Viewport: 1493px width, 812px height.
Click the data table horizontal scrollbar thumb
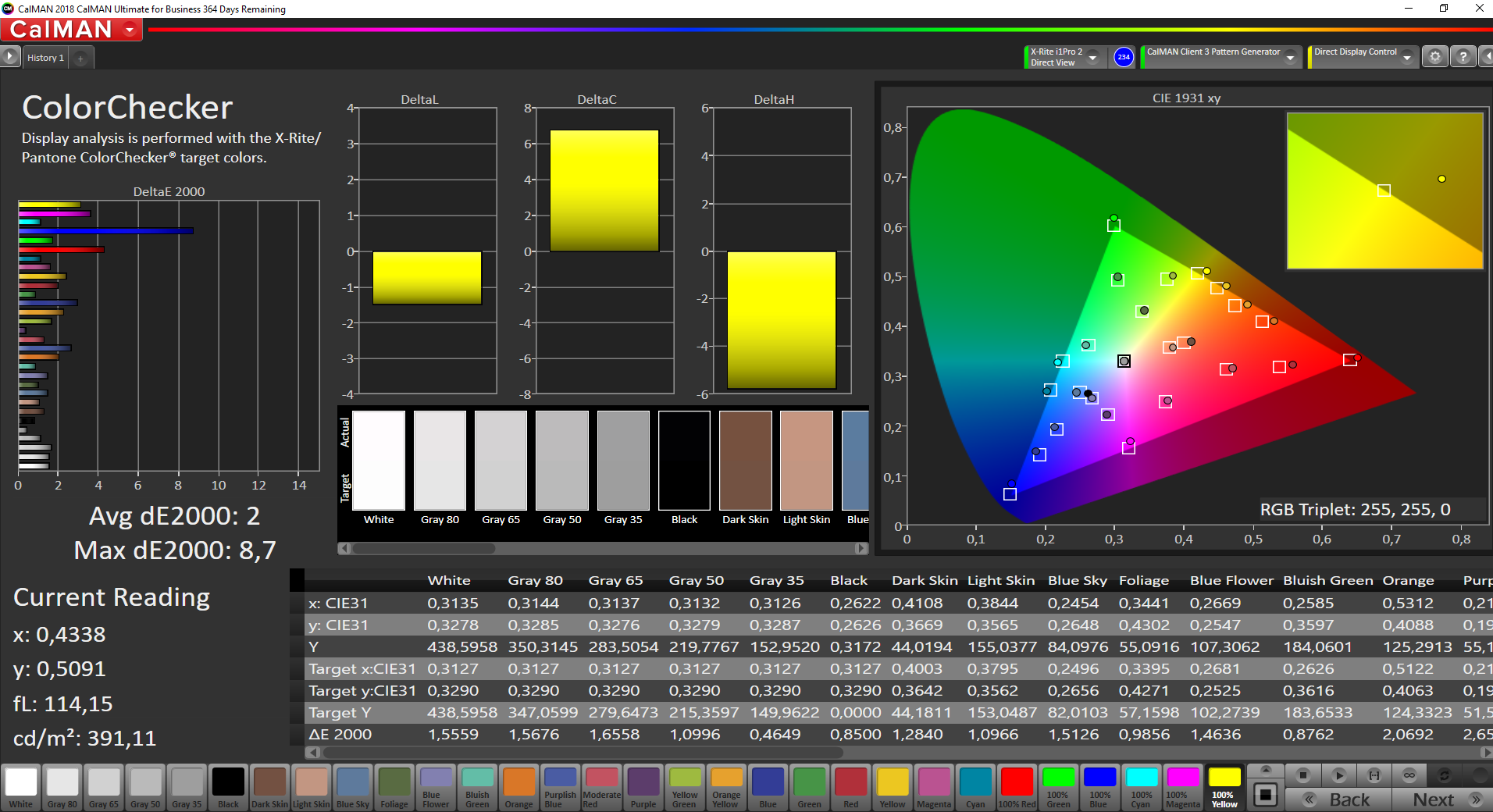coord(583,753)
